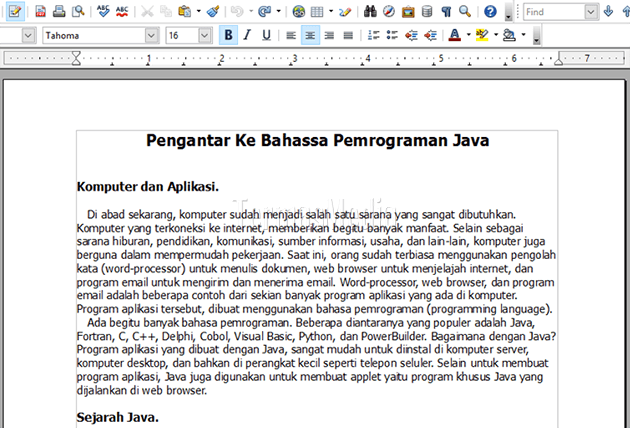Click the line starting 'Ada begitu banyak bahasa'

[x=311, y=323]
